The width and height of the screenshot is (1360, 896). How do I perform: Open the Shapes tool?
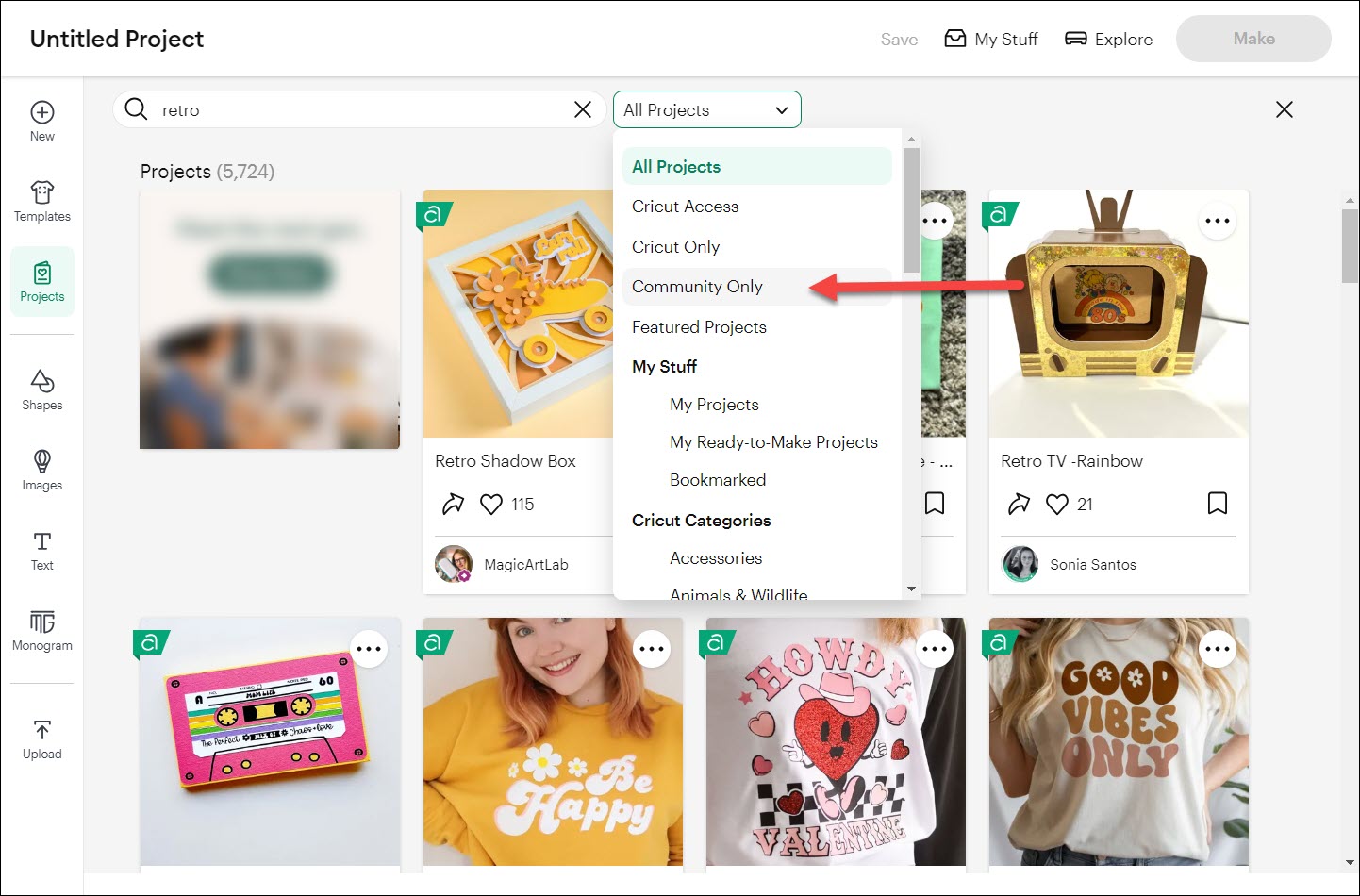[41, 389]
